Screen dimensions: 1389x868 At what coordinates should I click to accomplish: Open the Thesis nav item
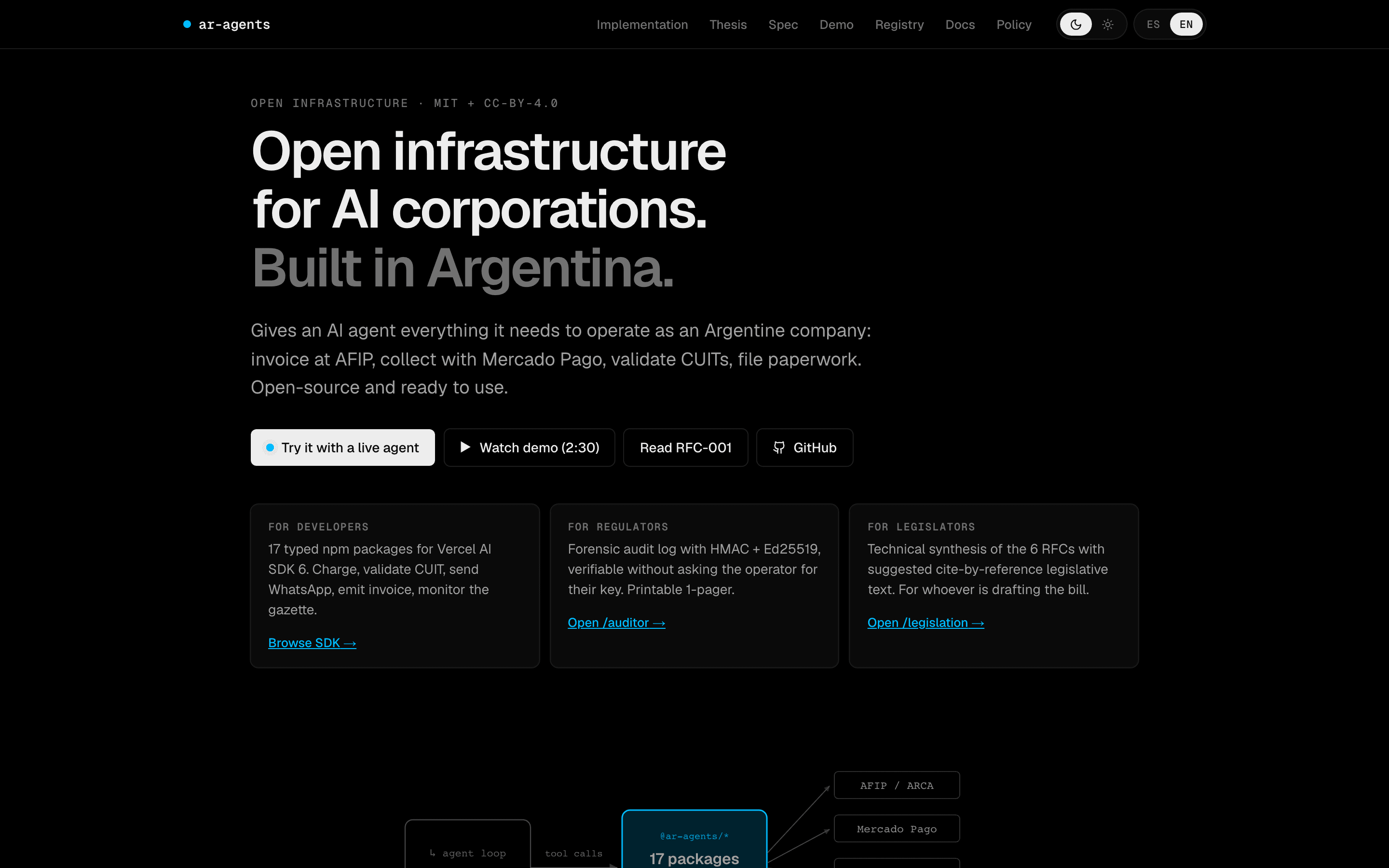click(x=728, y=25)
